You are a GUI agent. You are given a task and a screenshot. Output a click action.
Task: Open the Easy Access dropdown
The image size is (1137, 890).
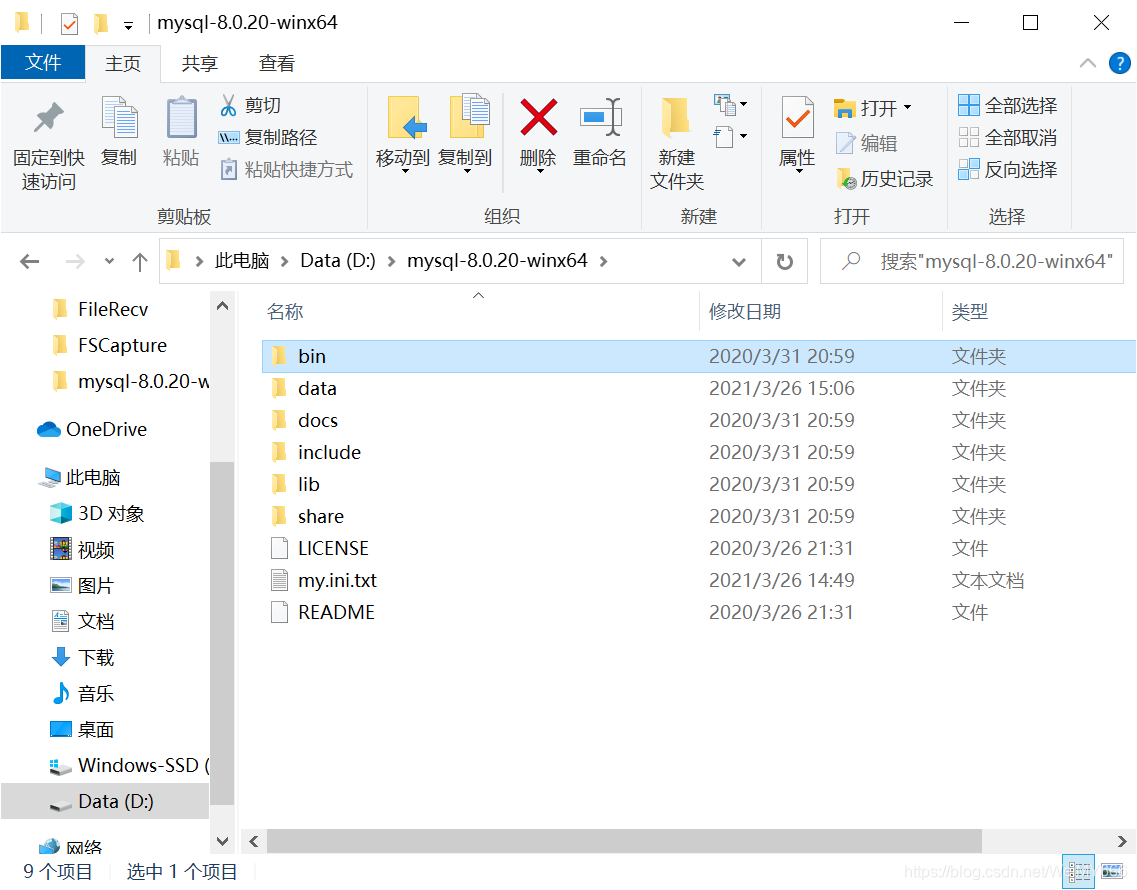pos(731,136)
